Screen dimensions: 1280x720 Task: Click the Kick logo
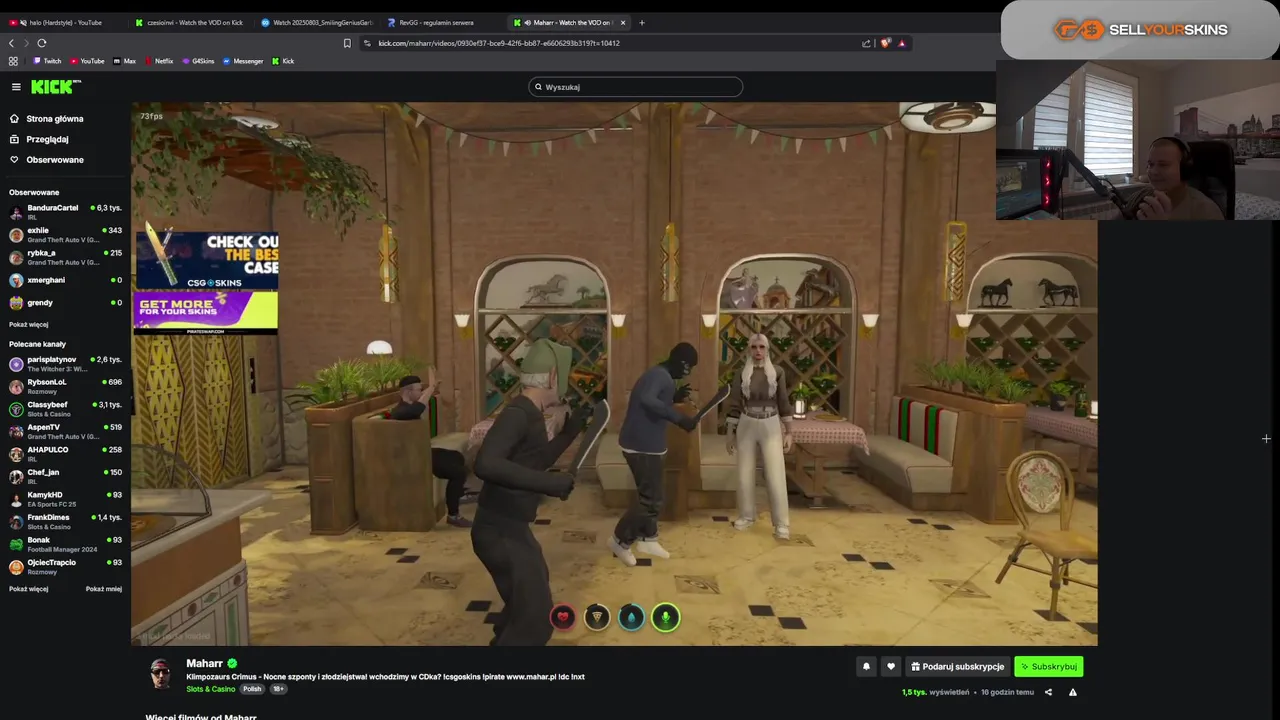coord(54,87)
